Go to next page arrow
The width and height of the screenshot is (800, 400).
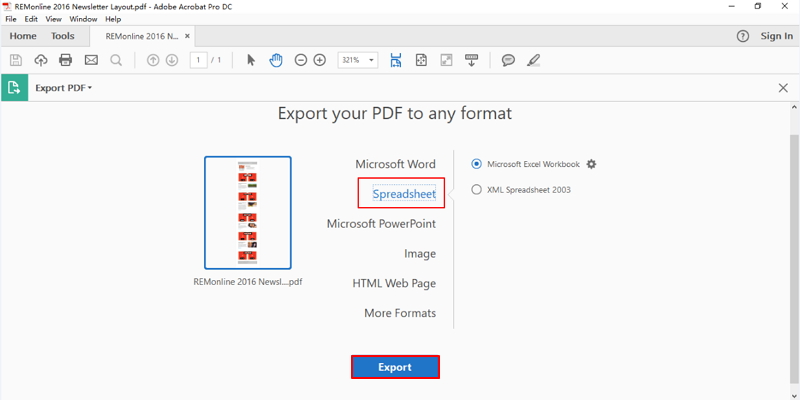(x=172, y=60)
